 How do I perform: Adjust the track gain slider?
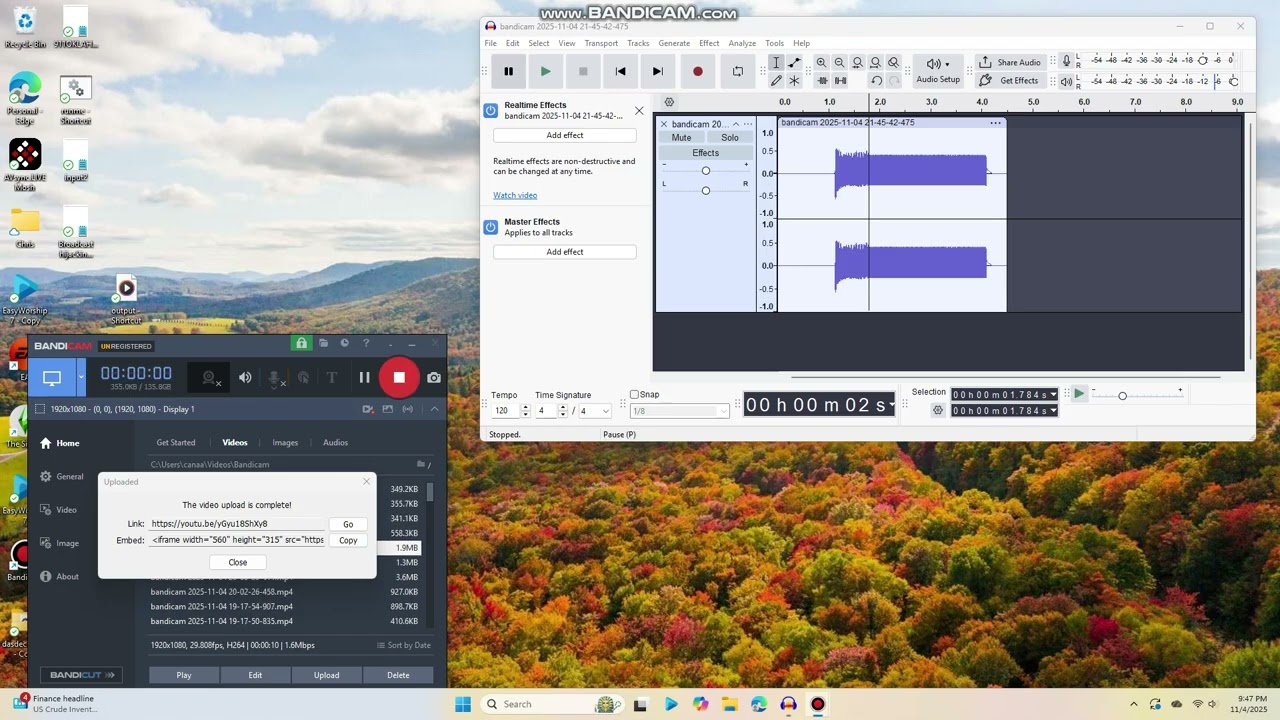point(706,171)
